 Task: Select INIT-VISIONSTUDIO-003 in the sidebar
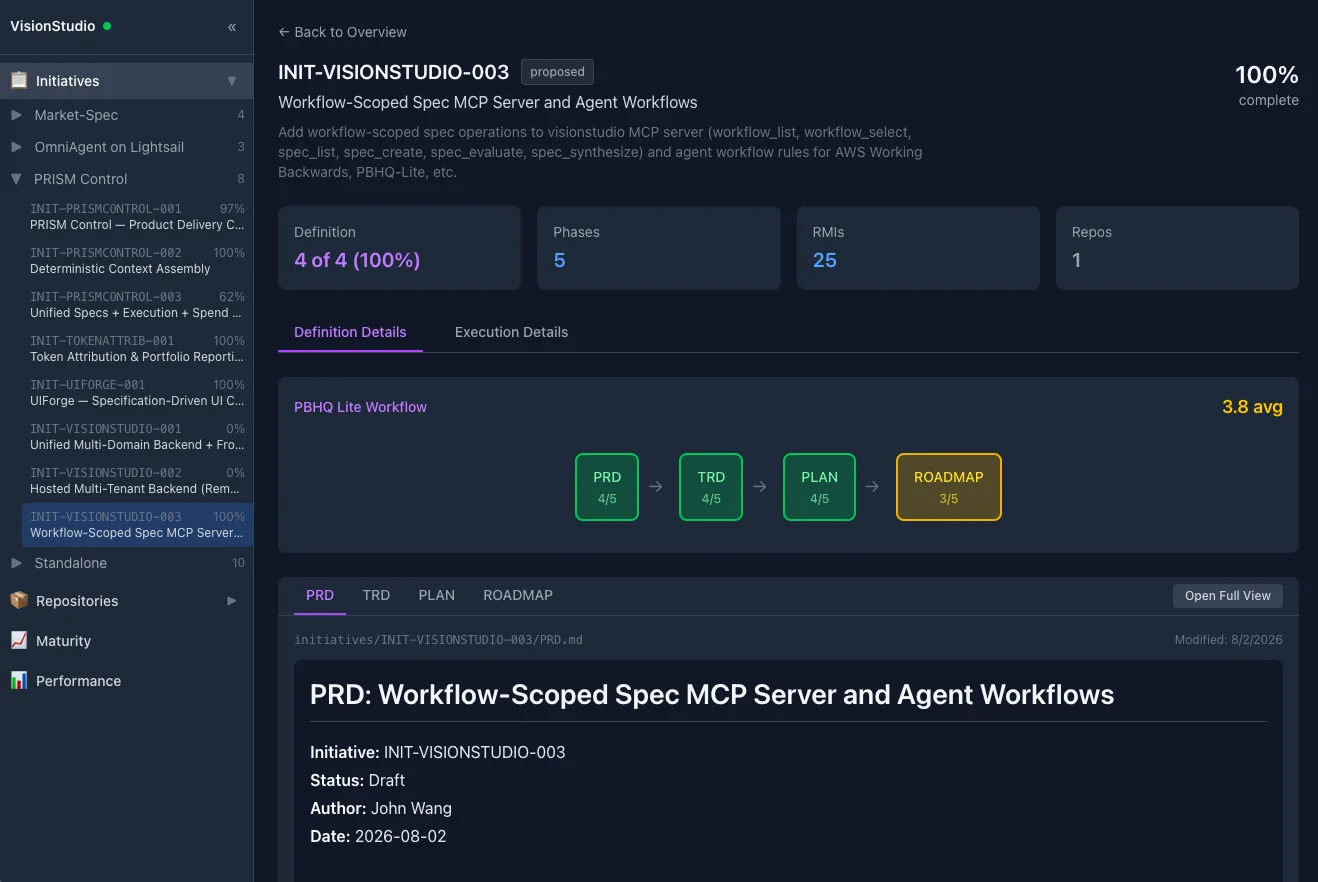137,525
